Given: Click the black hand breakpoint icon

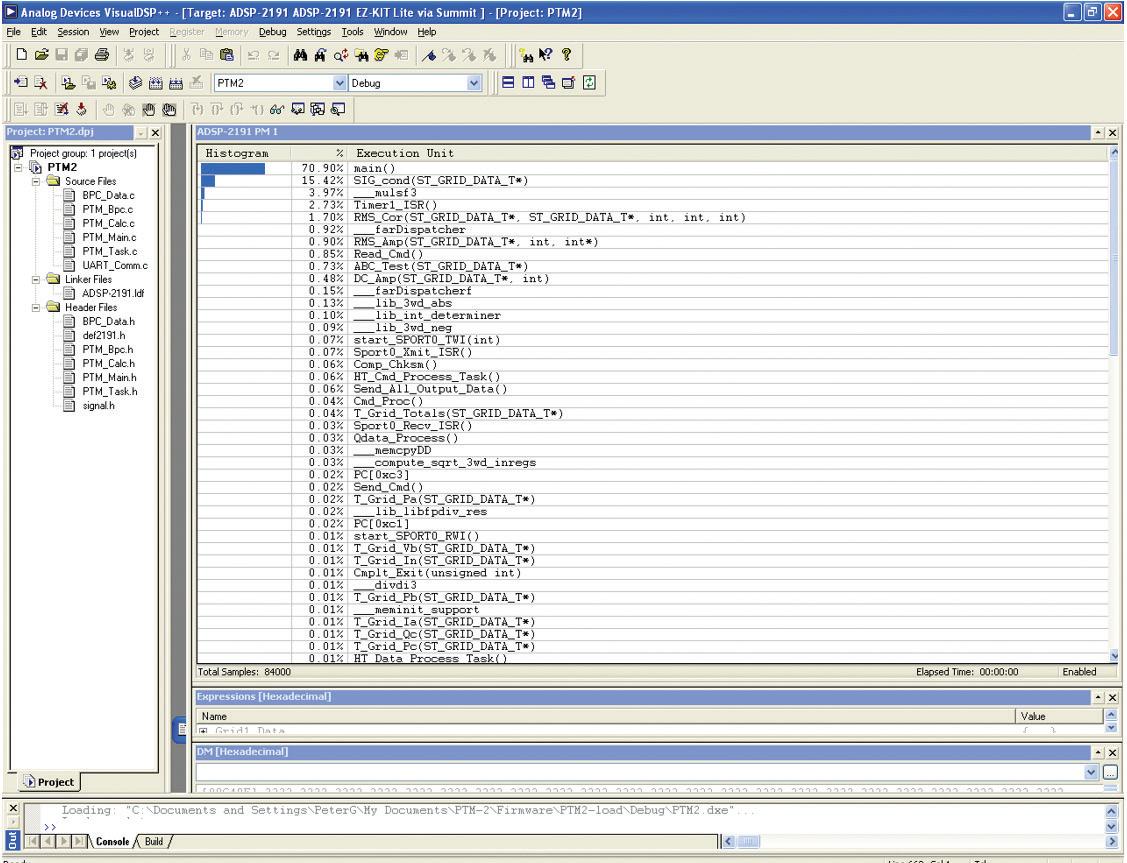Looking at the screenshot, I should (149, 109).
